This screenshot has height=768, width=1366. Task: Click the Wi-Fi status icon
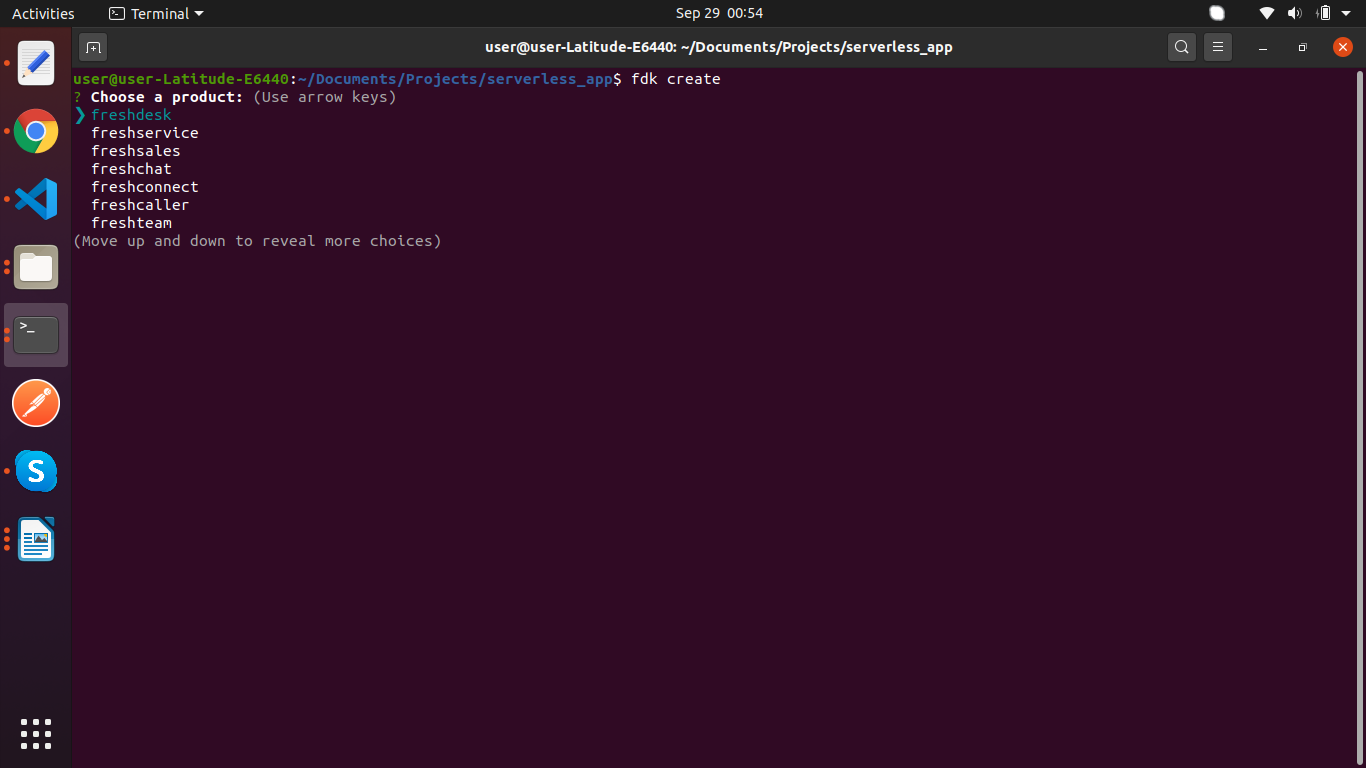pos(1267,13)
